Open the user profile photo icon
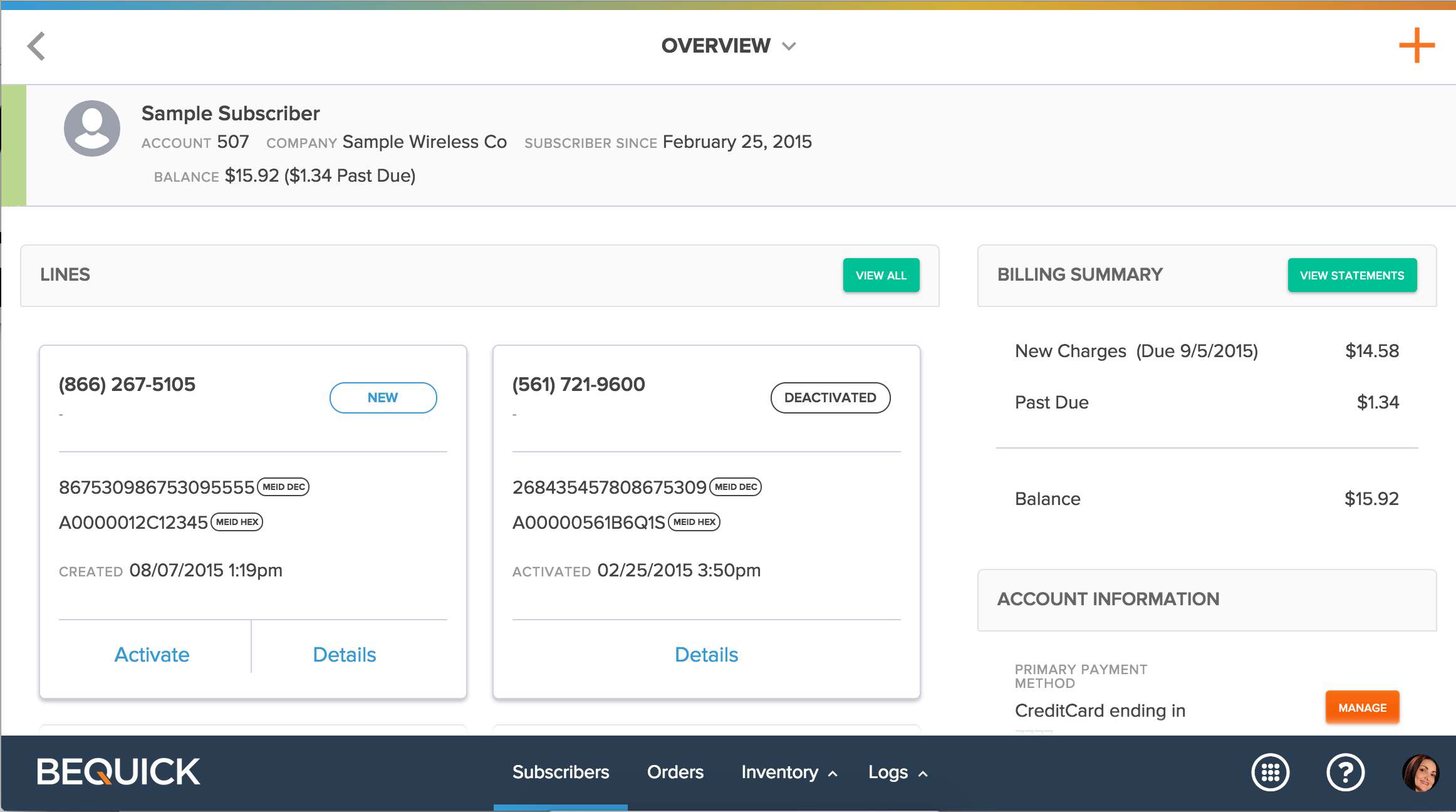 pyautogui.click(x=1421, y=772)
